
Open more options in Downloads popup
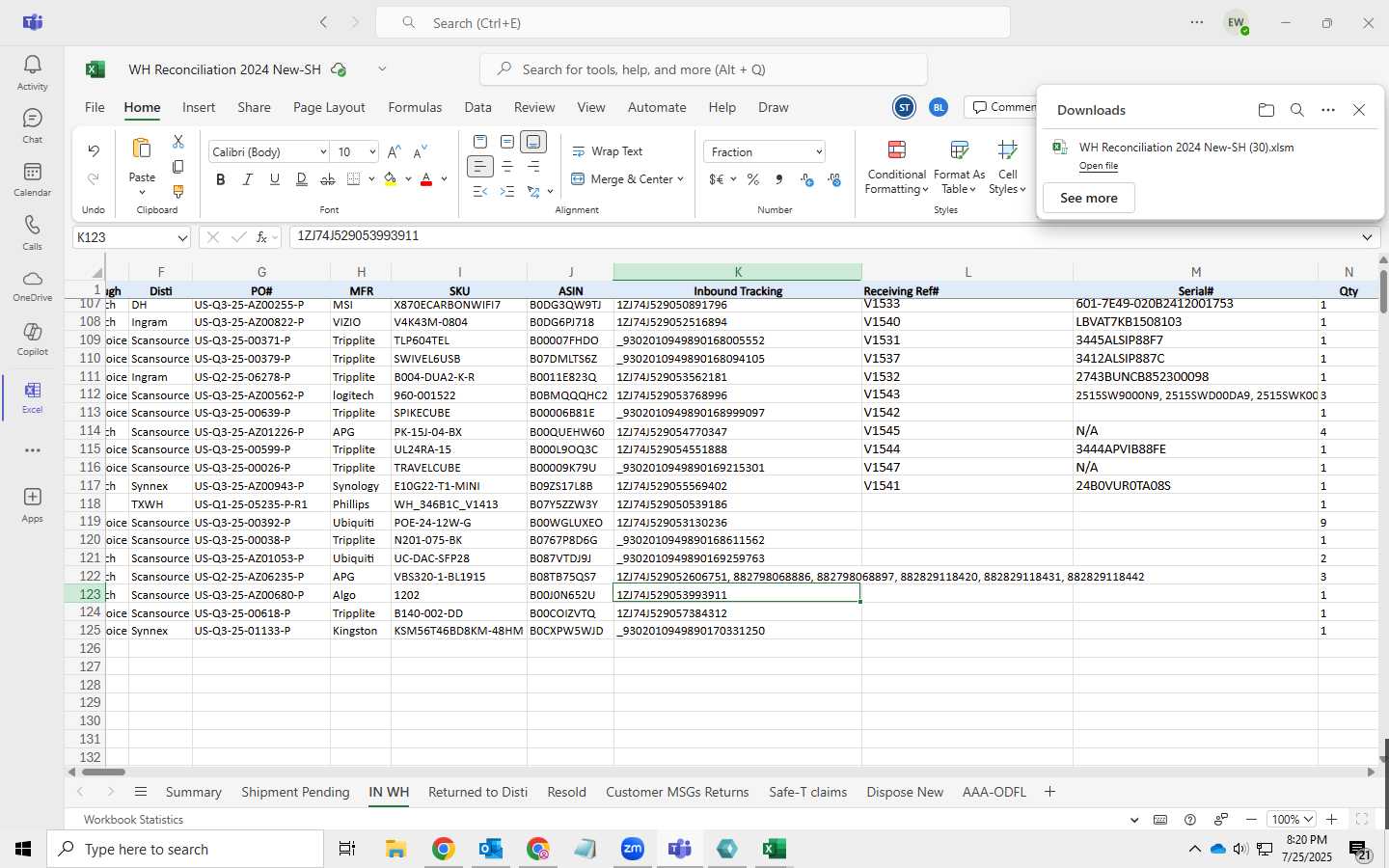point(1328,110)
